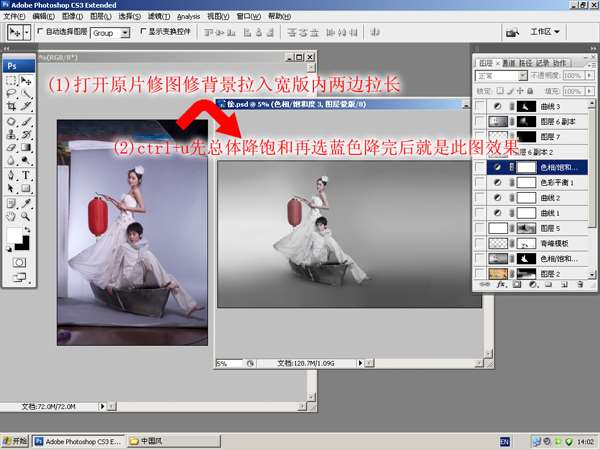Select the Crop tool
The height and width of the screenshot is (450, 600).
click(x=9, y=107)
